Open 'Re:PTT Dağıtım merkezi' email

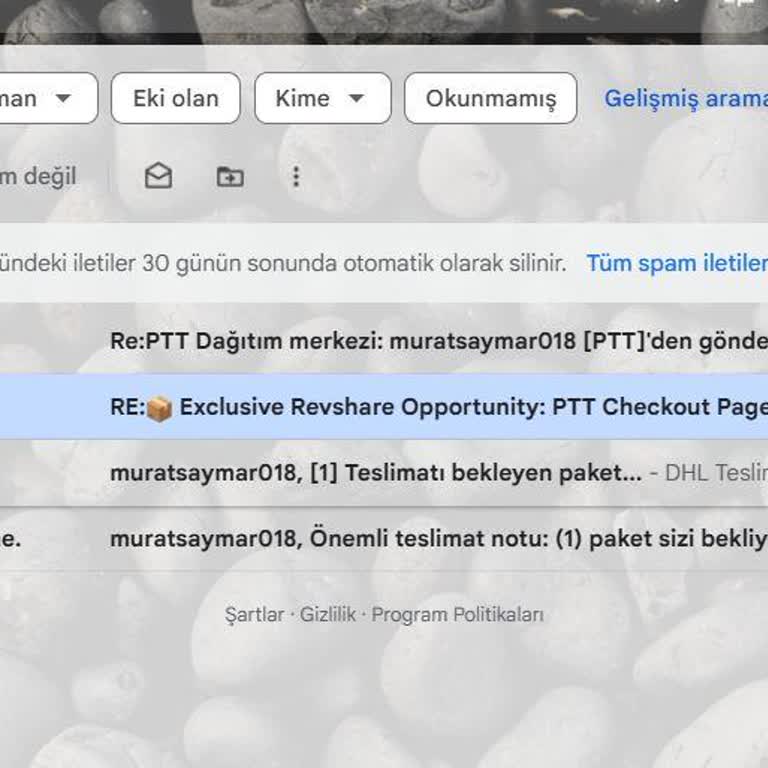[x=384, y=340]
